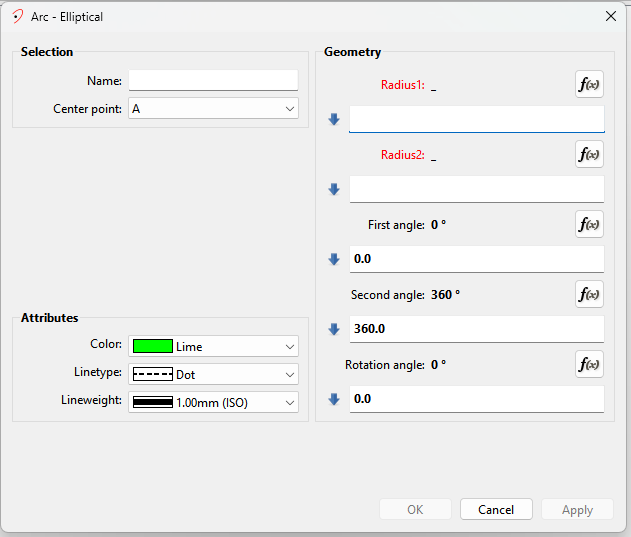Click blue down arrow beside Radius1 field
Screen dimensions: 631x537
[335, 120]
